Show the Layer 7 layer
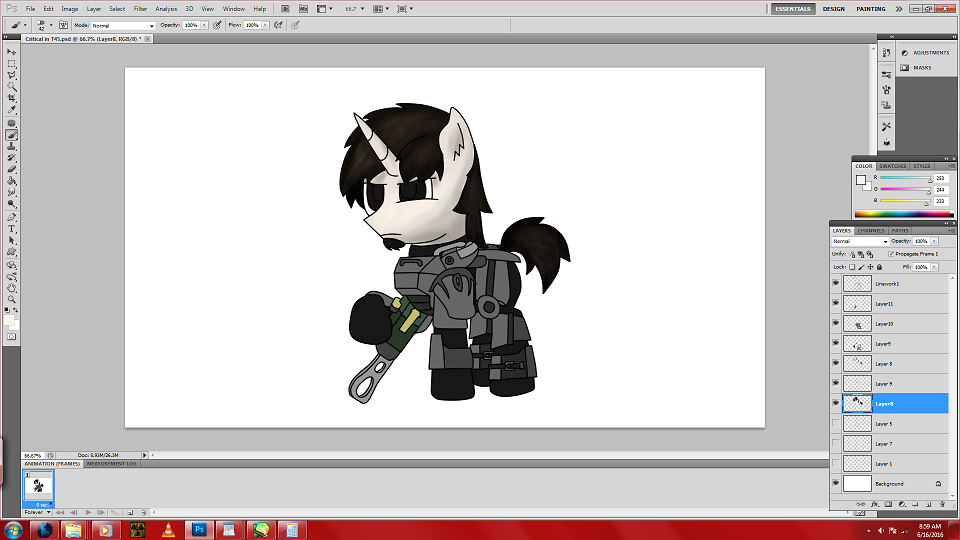 point(836,443)
